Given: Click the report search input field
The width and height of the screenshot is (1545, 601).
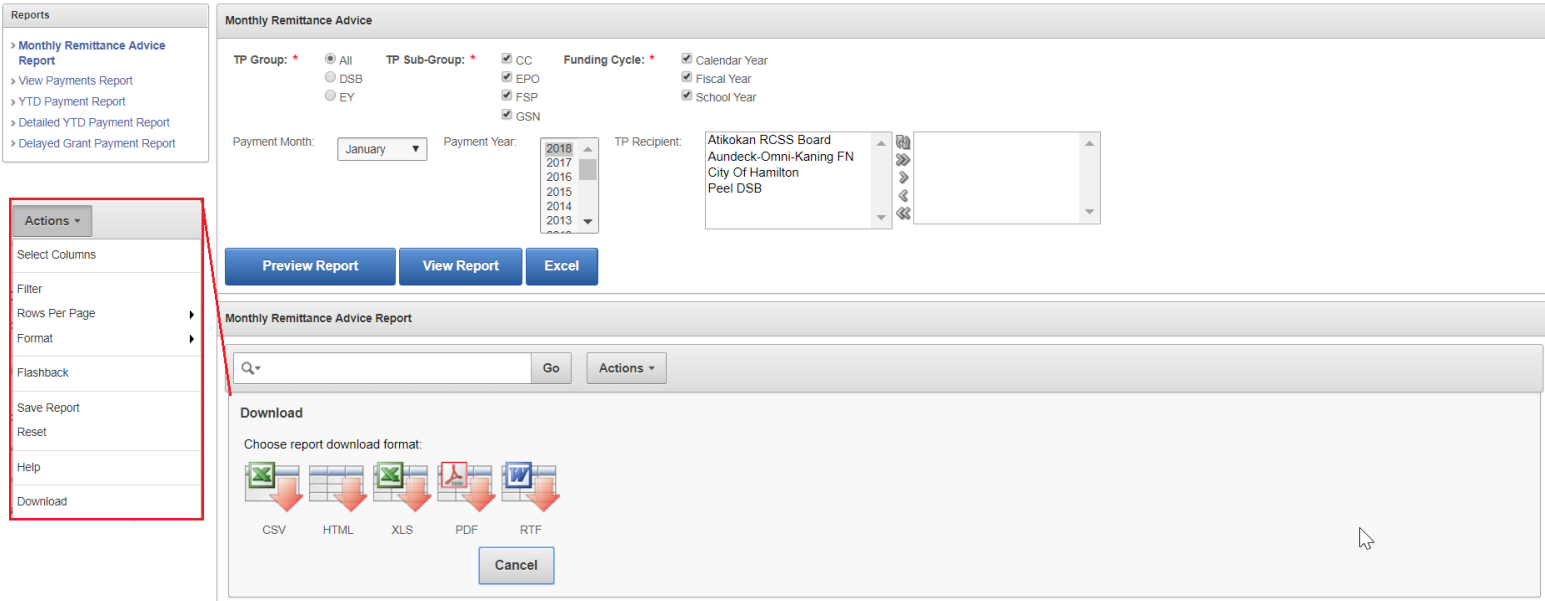Looking at the screenshot, I should (x=395, y=368).
